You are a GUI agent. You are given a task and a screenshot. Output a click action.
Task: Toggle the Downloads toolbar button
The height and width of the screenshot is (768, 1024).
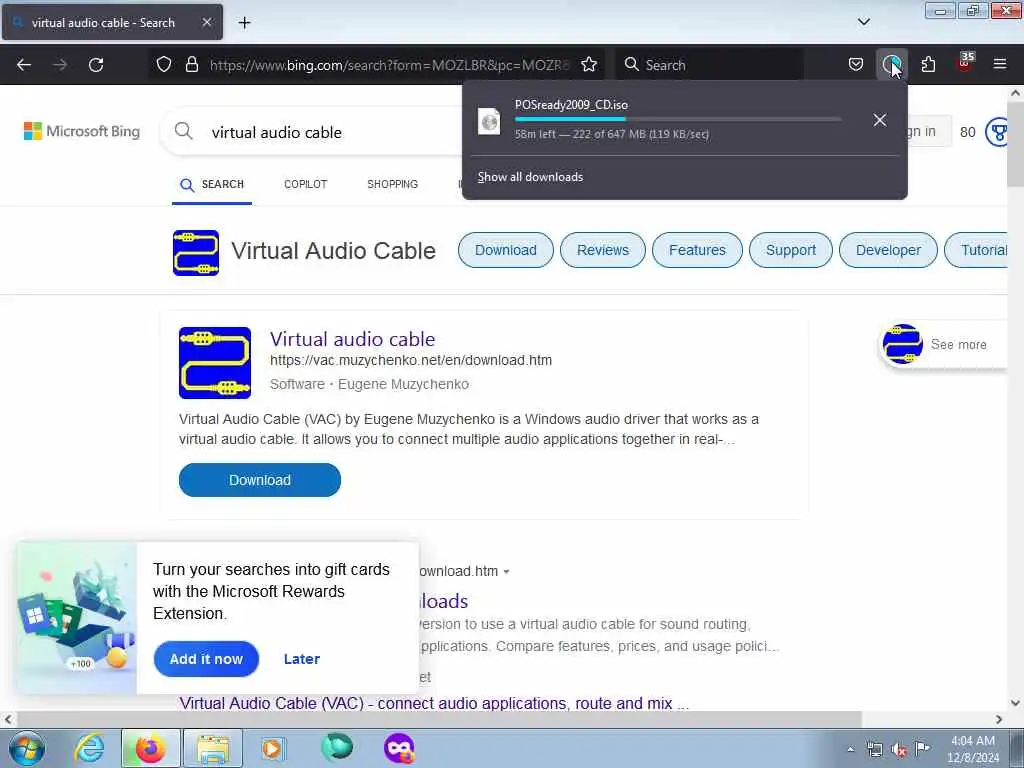pyautogui.click(x=891, y=65)
